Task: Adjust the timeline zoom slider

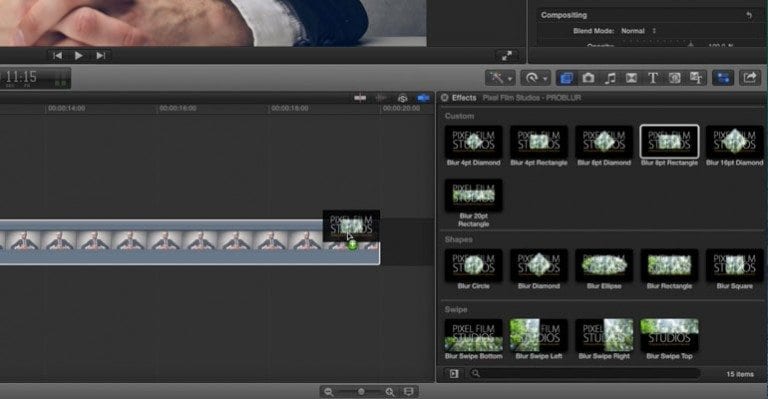Action: click(x=360, y=392)
